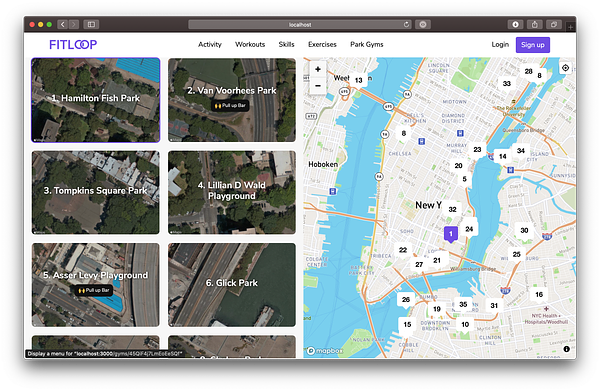The height and width of the screenshot is (391, 600).
Task: Click the map attribution info icon
Action: tap(566, 349)
